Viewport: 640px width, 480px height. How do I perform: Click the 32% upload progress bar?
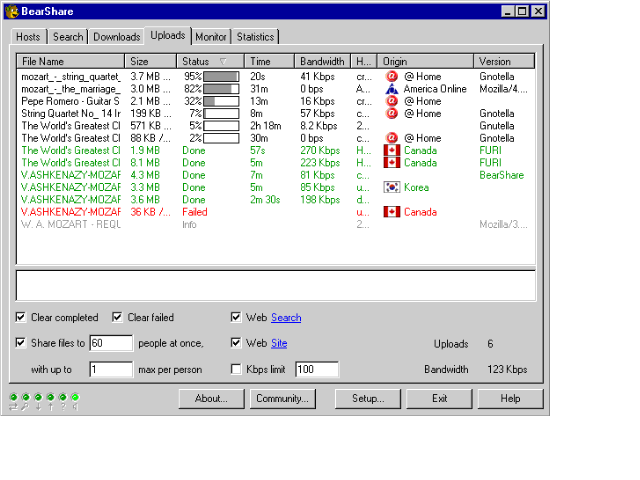(221, 101)
